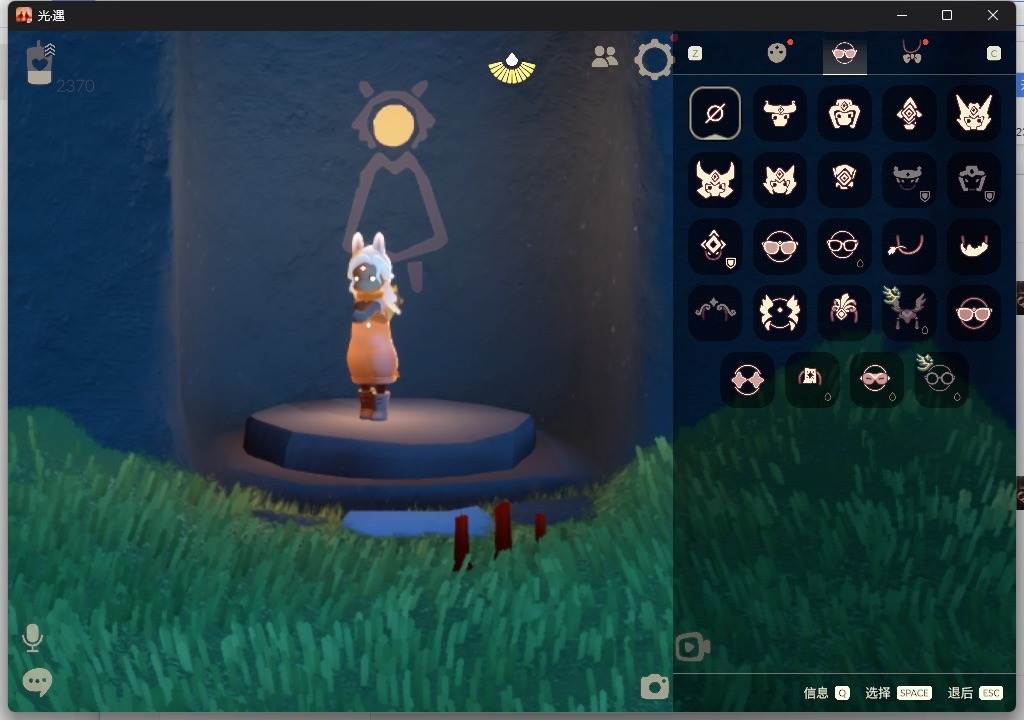Click the red candles in the grass

500,535
